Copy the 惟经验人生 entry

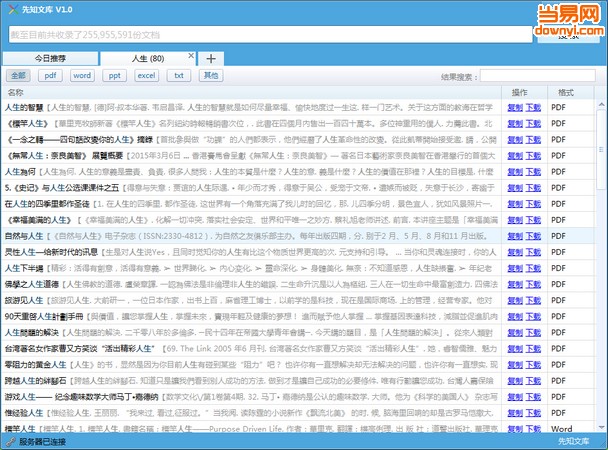[x=515, y=413]
